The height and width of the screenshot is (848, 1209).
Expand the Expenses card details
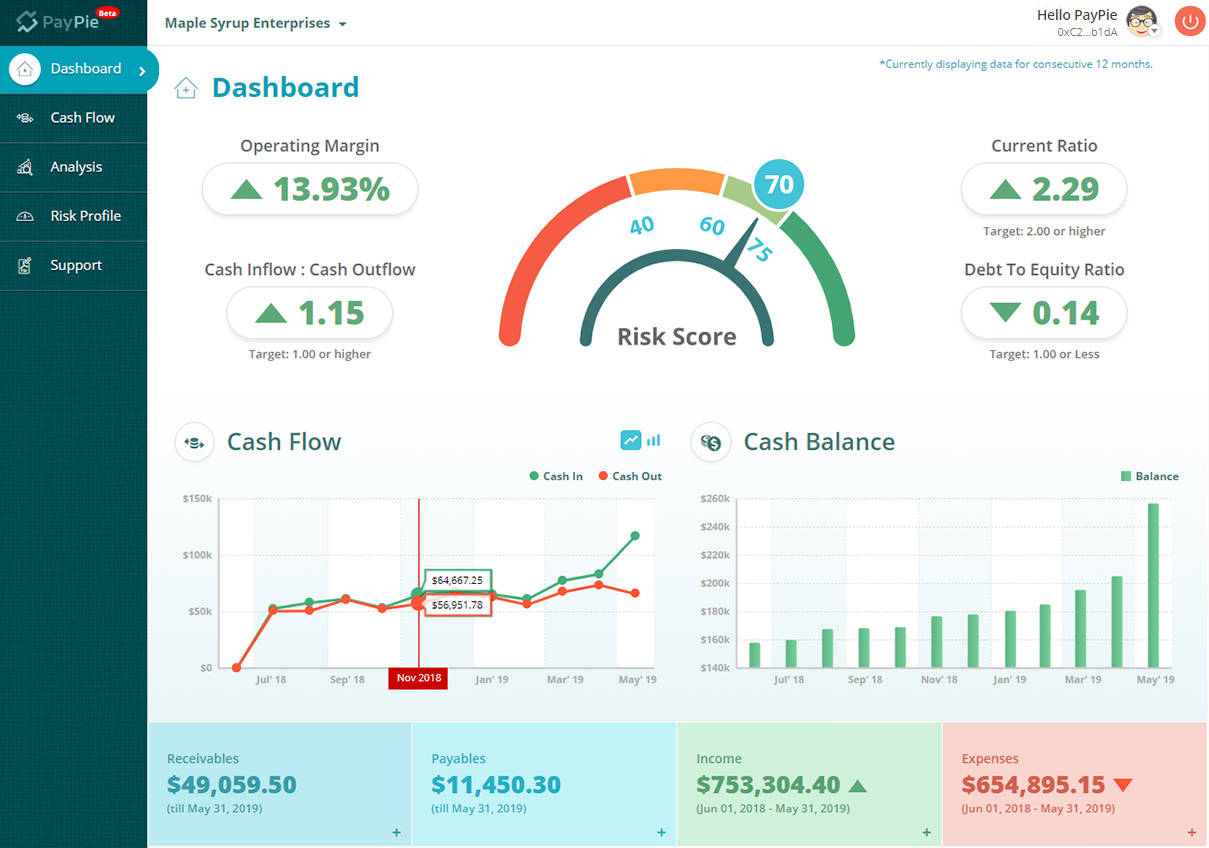coord(1191,832)
